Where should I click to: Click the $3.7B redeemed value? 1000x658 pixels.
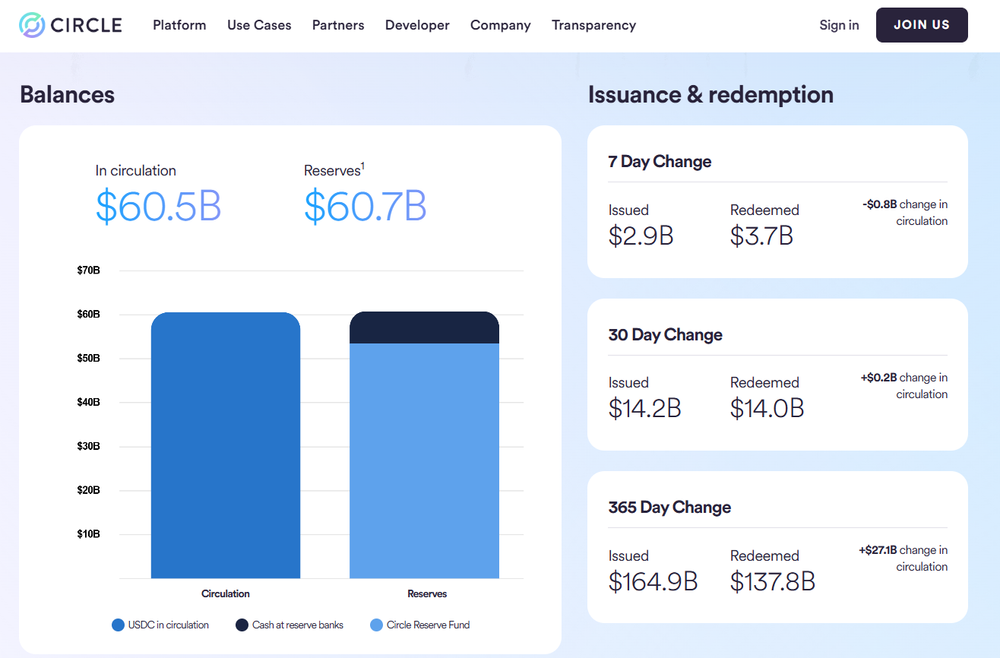pyautogui.click(x=761, y=236)
